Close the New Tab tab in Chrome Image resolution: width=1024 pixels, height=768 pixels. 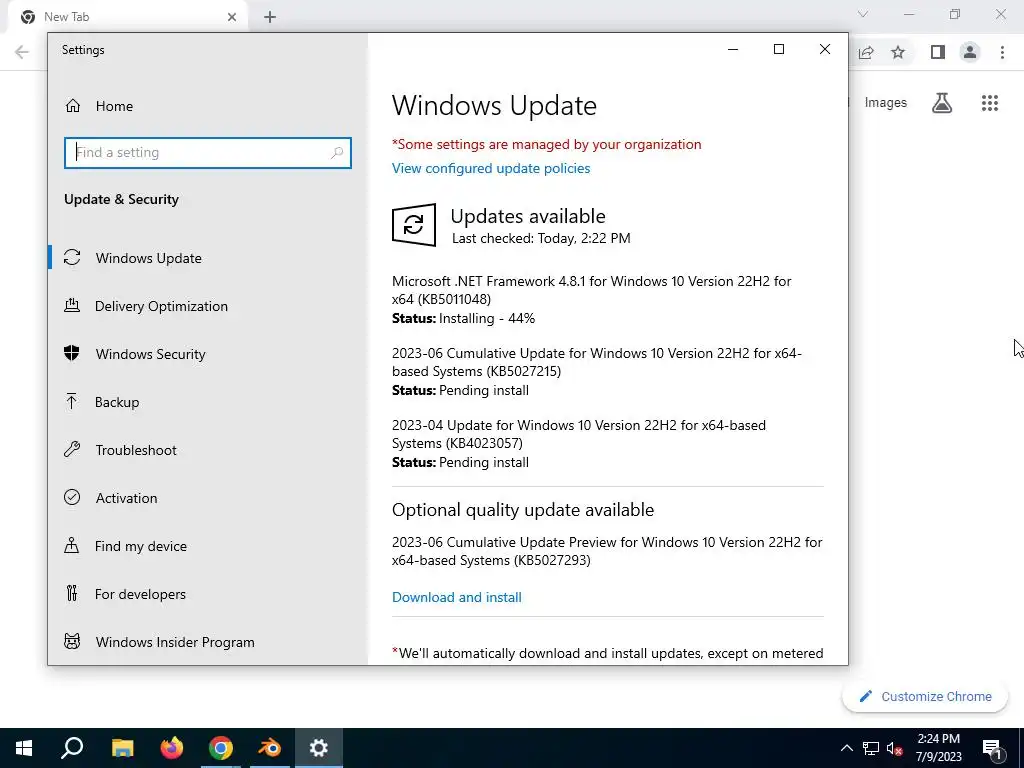(x=232, y=17)
